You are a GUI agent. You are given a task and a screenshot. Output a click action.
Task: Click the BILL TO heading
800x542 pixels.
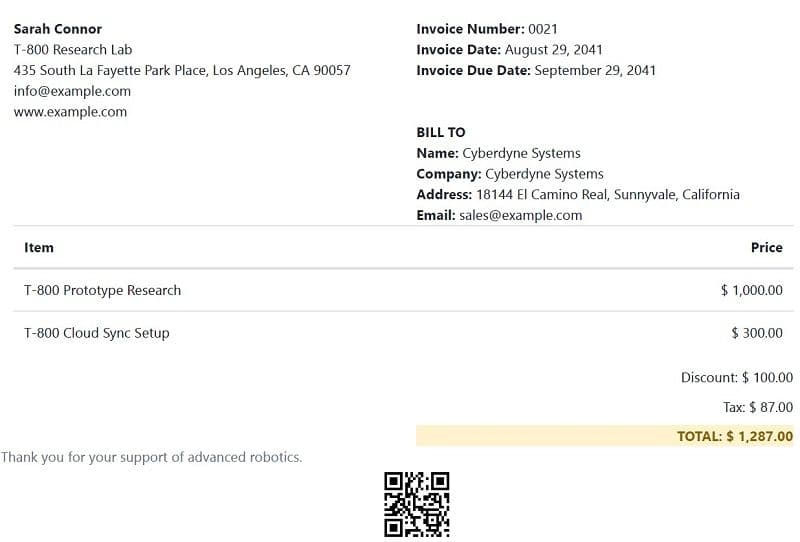tap(441, 132)
